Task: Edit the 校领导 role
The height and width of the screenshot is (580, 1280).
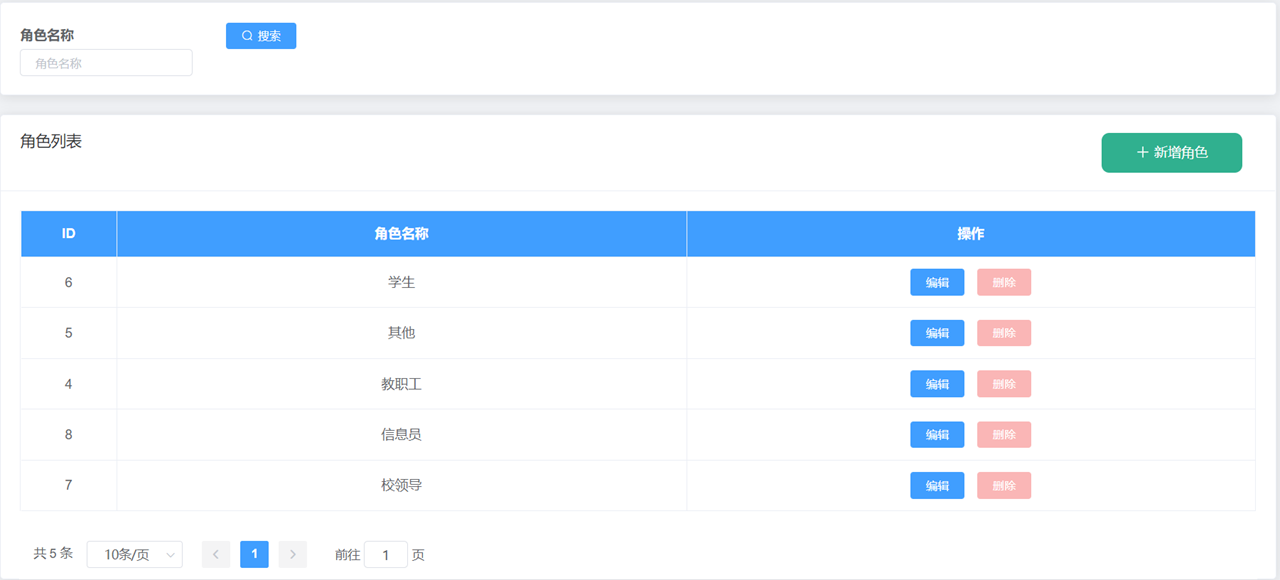Action: coord(936,485)
